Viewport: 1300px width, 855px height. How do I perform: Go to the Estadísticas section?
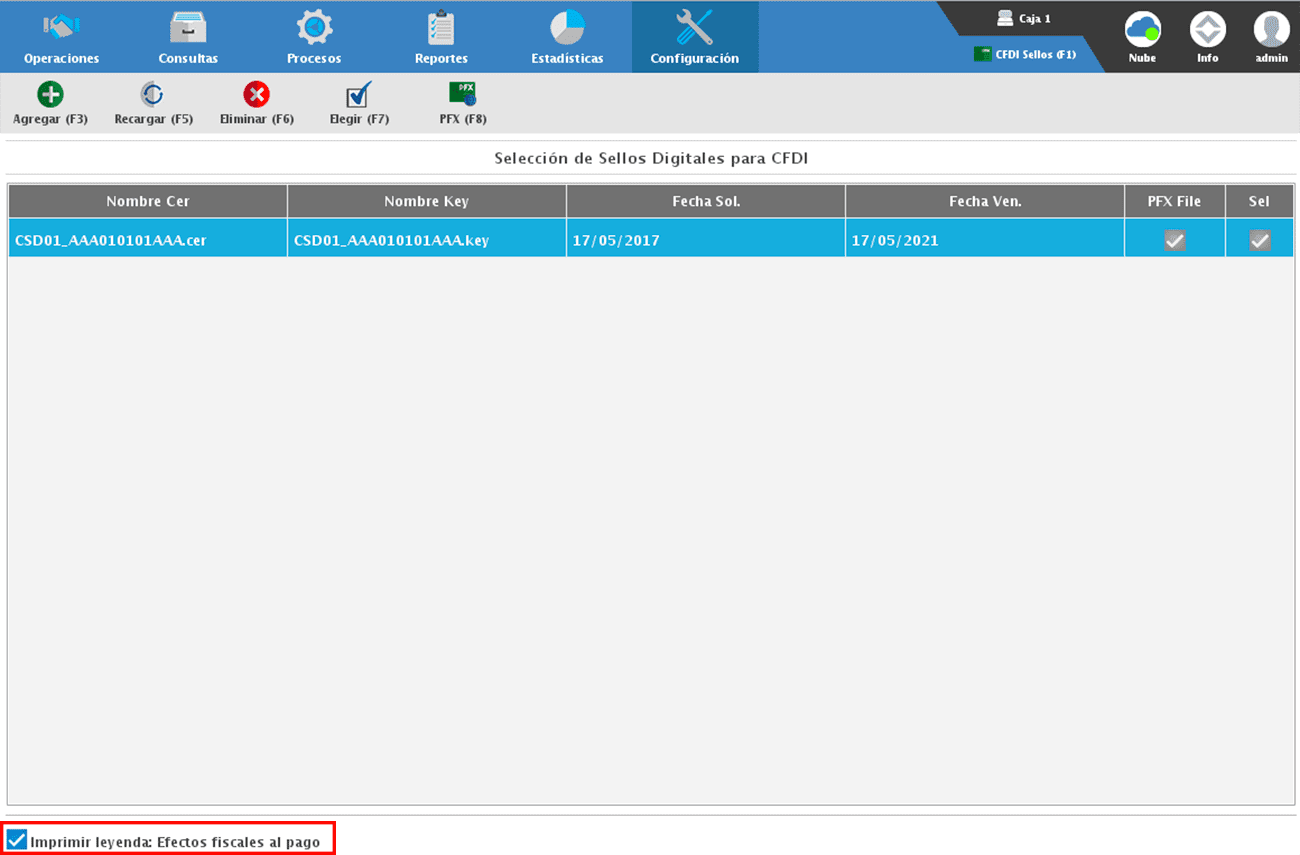point(567,37)
